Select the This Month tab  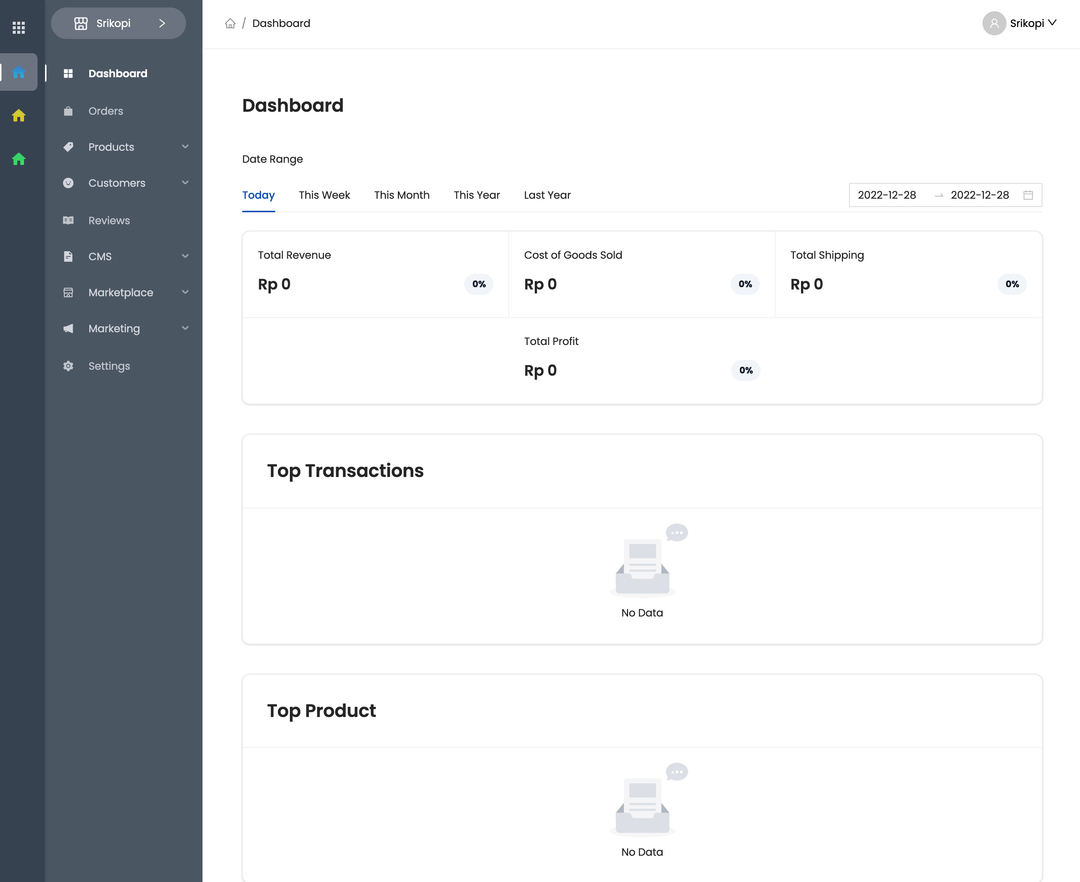[401, 195]
